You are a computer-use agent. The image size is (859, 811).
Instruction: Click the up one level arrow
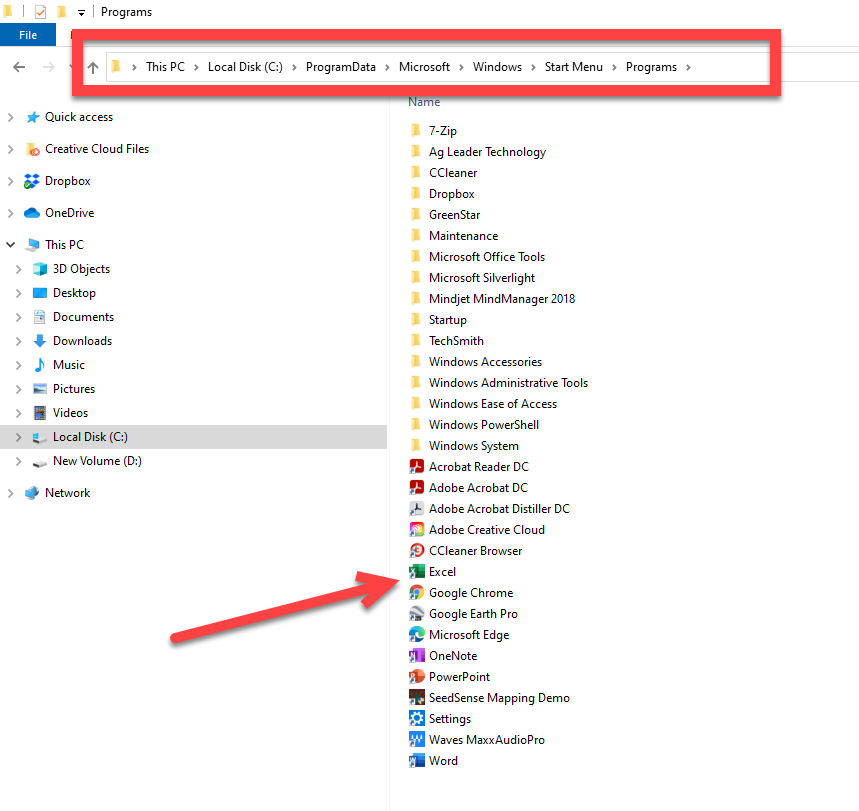pyautogui.click(x=92, y=67)
